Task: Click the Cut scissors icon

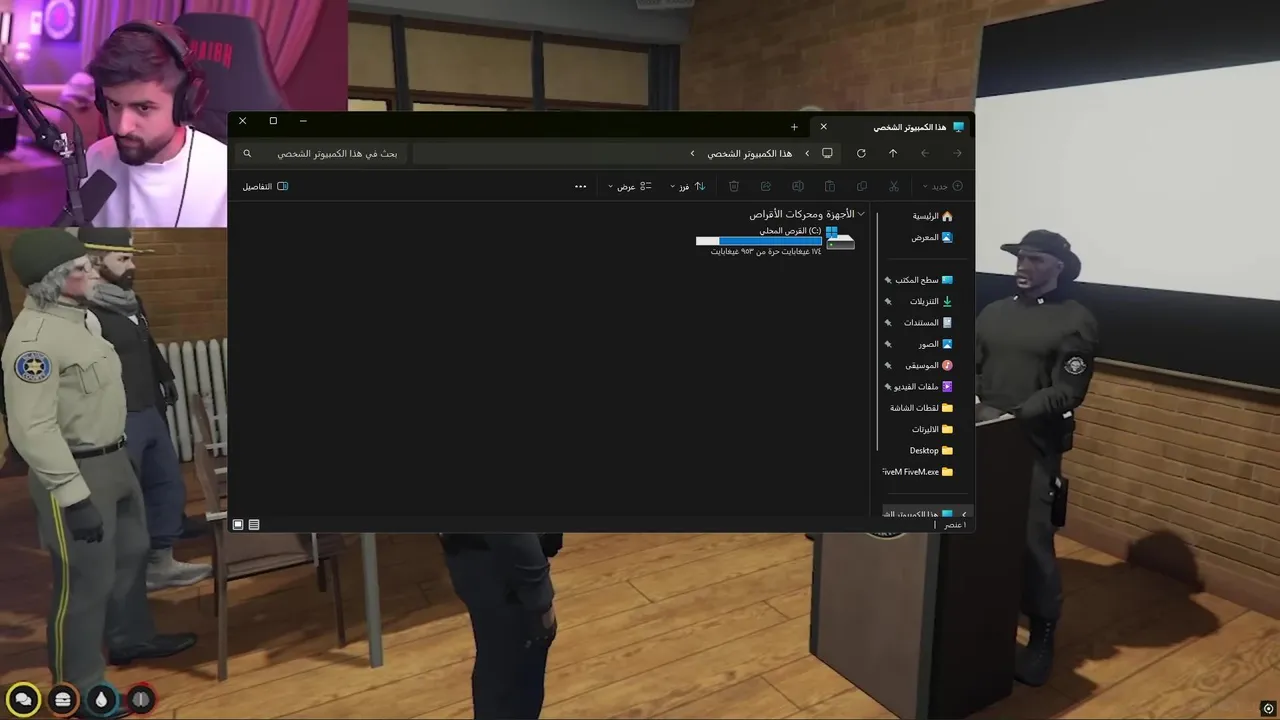Action: (x=894, y=186)
